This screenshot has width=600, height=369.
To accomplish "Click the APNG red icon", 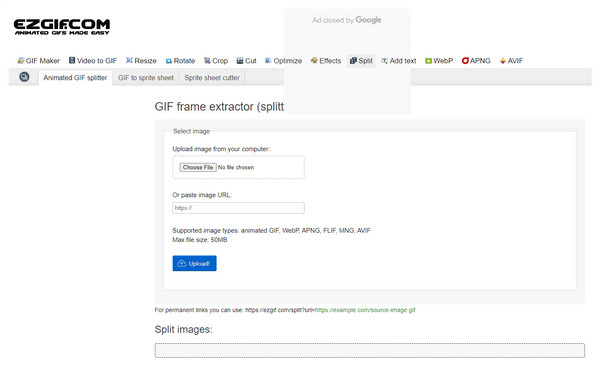I will click(x=465, y=60).
